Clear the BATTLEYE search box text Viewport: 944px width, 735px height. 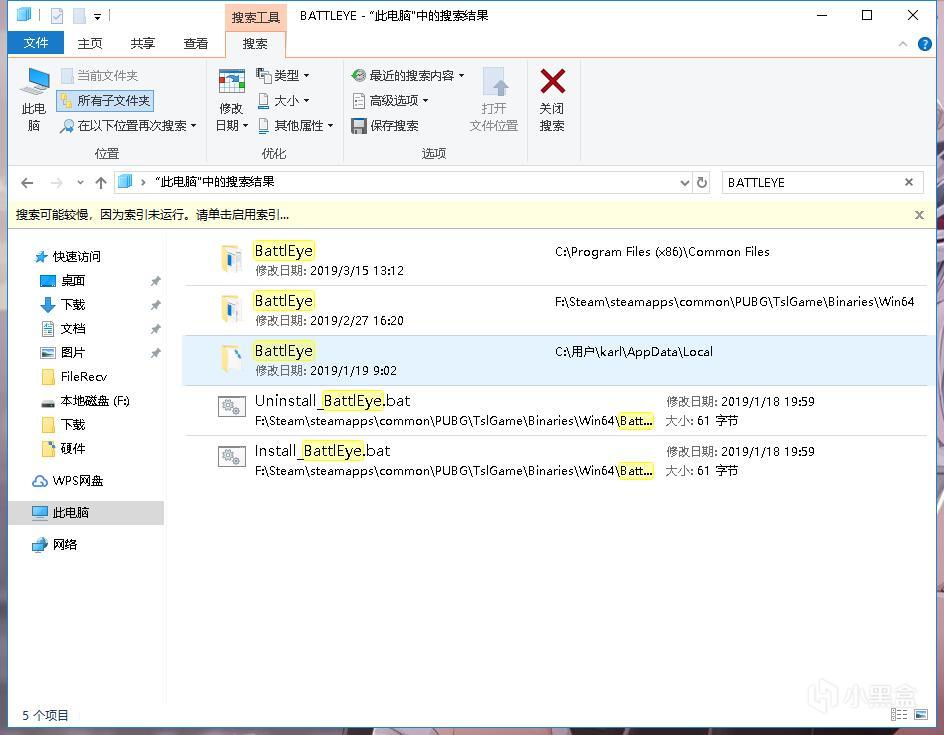[x=908, y=182]
